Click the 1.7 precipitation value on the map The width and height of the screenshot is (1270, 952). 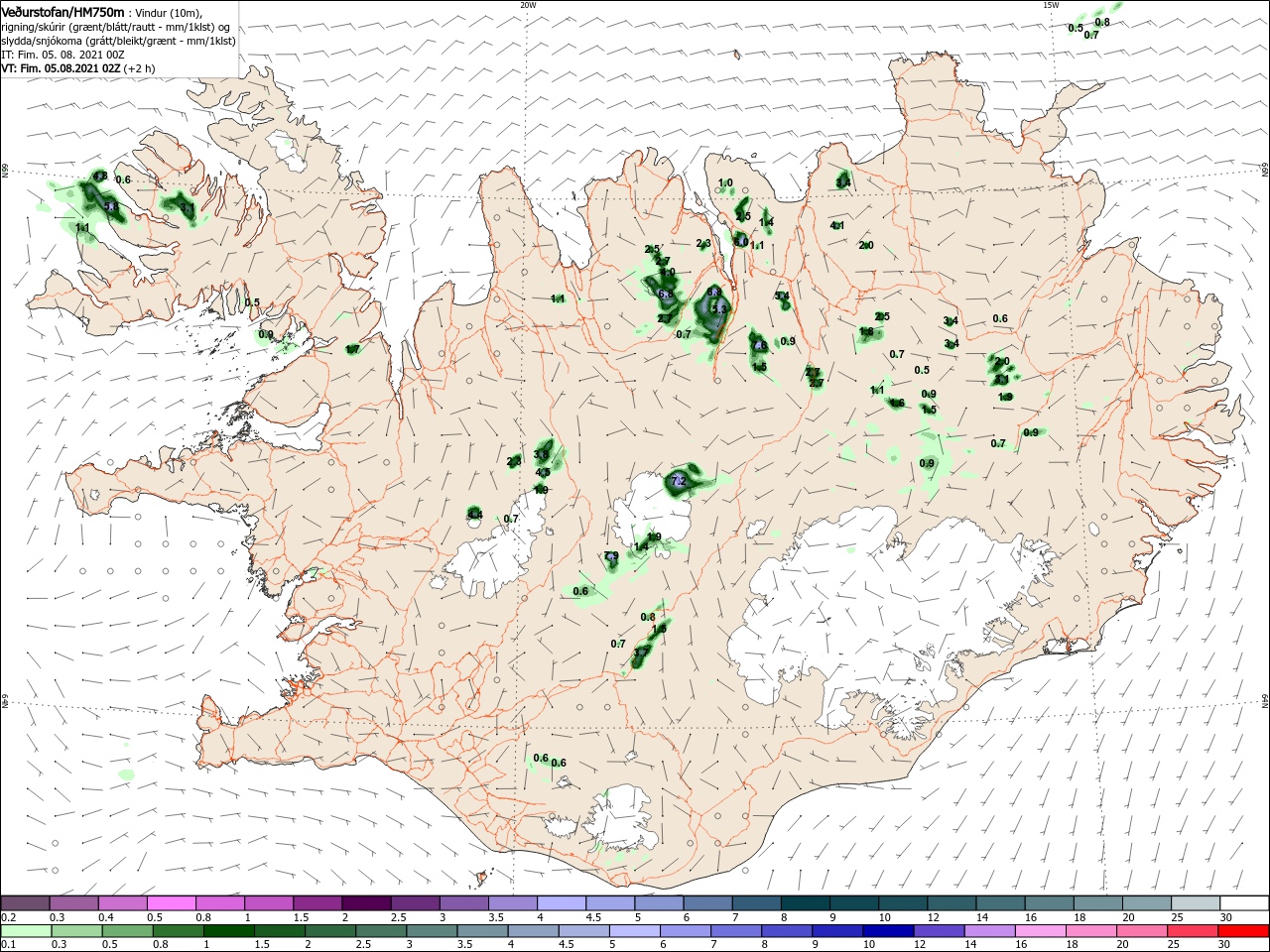[x=352, y=349]
